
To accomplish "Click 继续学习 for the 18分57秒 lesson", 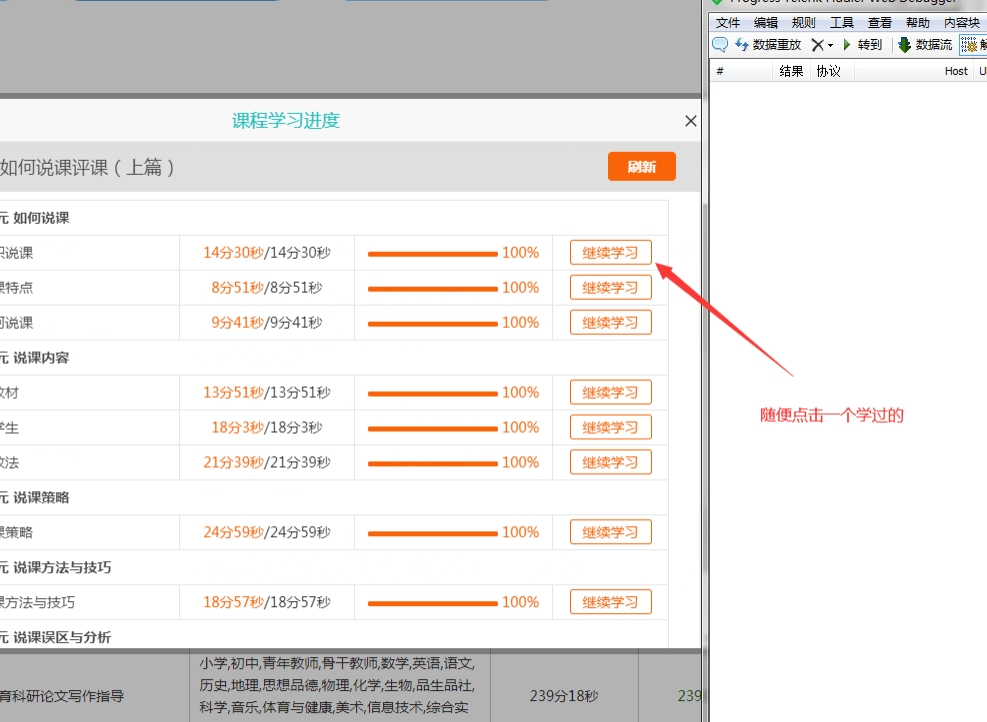I will coord(611,602).
